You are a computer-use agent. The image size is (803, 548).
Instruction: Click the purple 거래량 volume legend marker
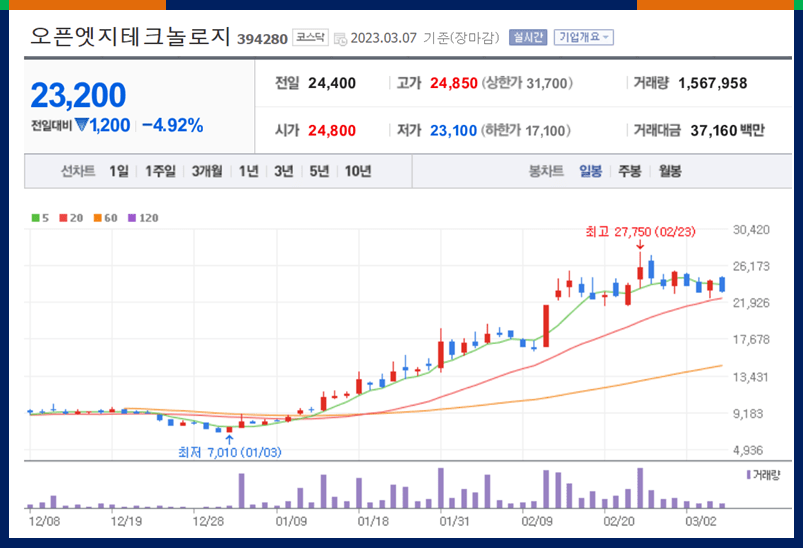coord(748,475)
